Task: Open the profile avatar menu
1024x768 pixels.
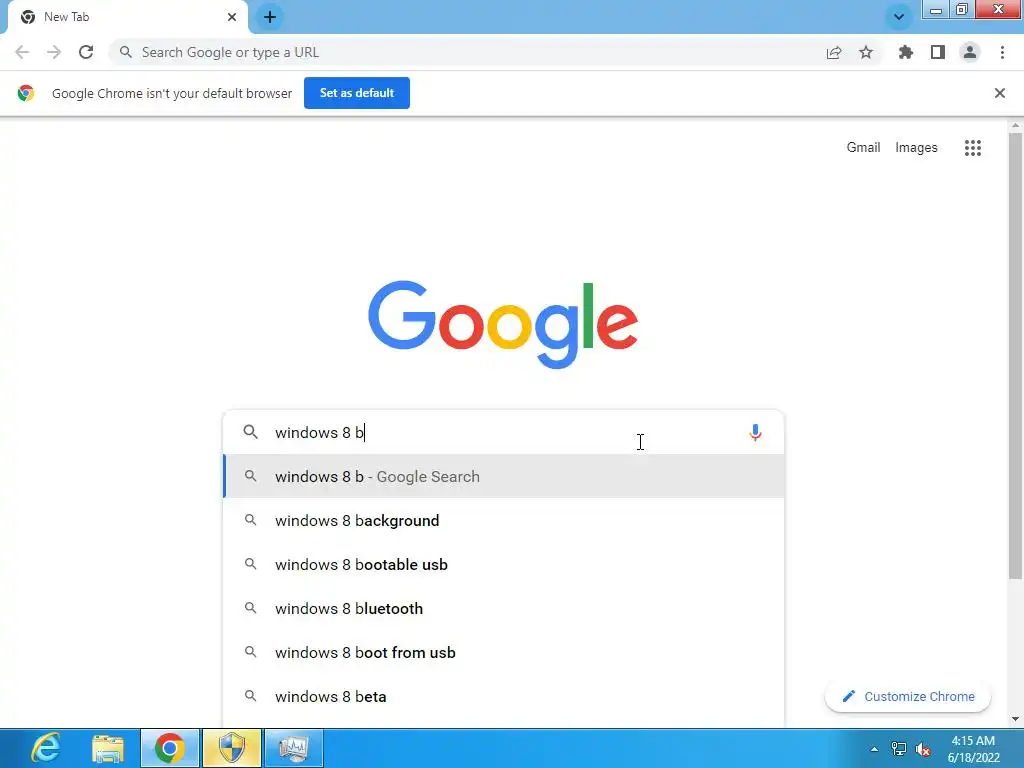Action: [x=970, y=52]
